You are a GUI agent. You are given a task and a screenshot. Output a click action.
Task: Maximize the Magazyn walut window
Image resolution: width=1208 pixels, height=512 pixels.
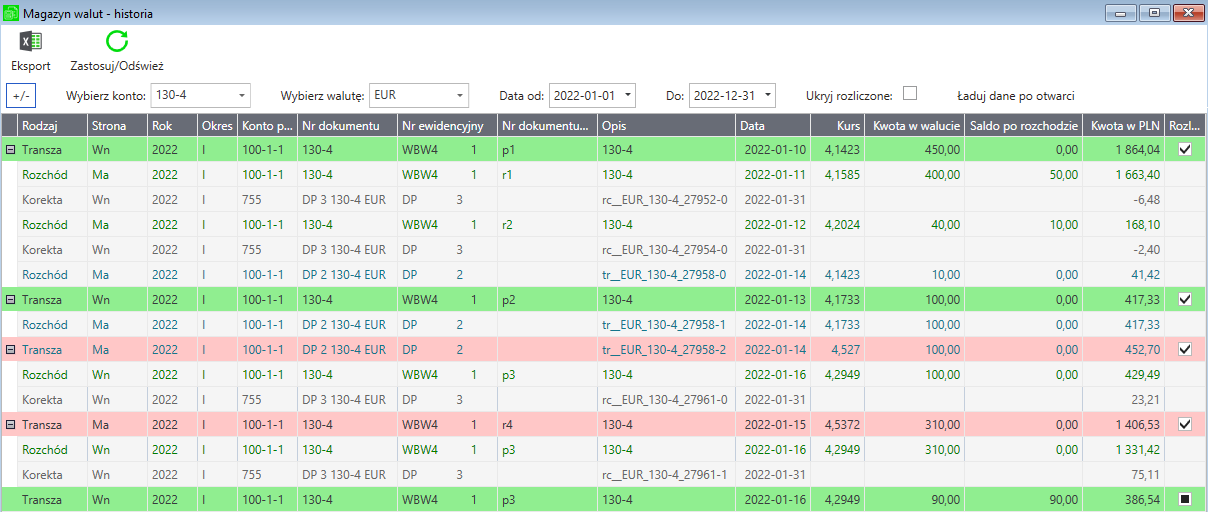pyautogui.click(x=1154, y=13)
